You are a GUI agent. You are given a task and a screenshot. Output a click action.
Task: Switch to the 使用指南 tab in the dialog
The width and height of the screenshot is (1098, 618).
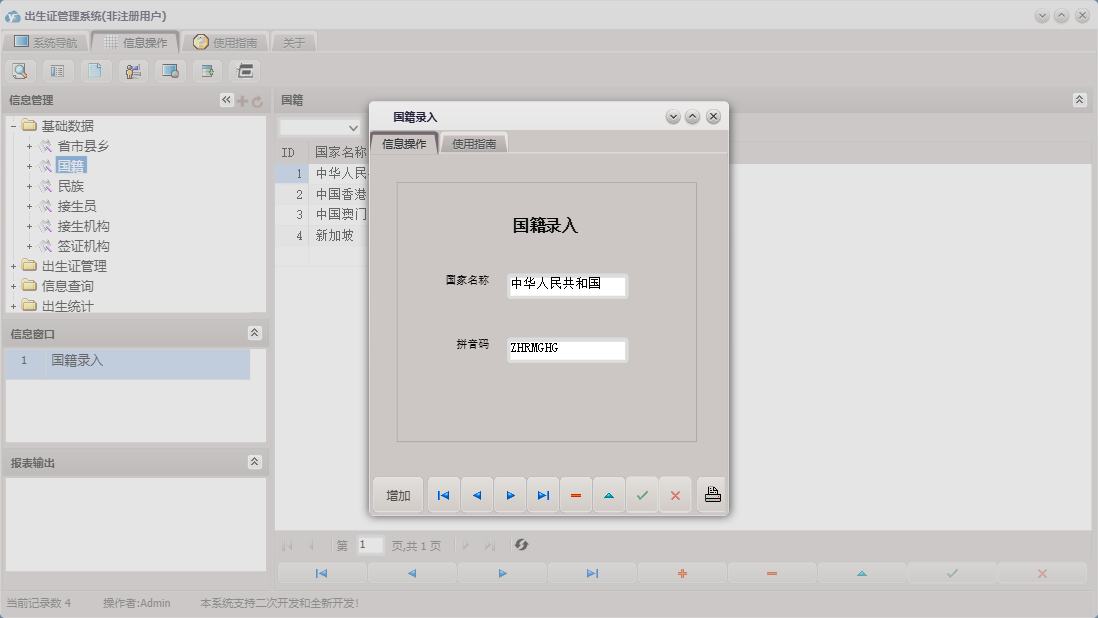[x=476, y=142]
